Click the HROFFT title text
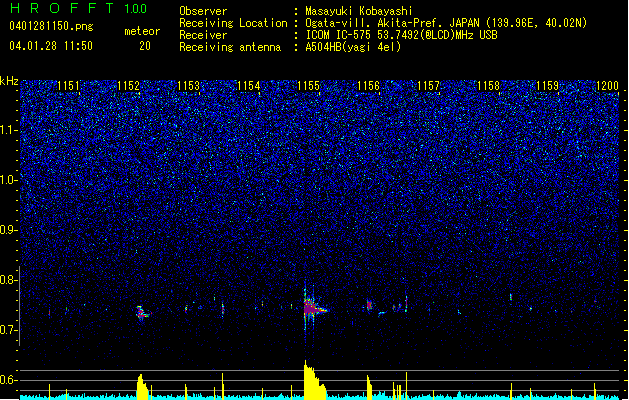The image size is (629, 400). (63, 8)
